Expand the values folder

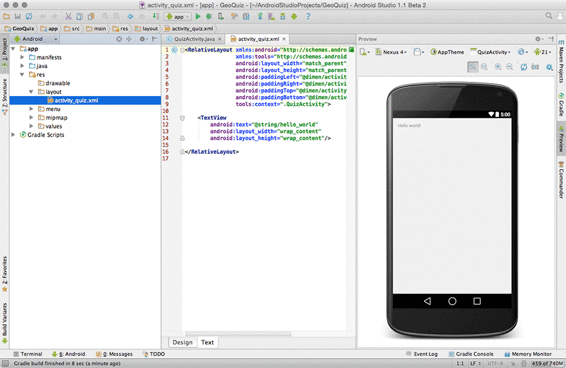tap(31, 126)
